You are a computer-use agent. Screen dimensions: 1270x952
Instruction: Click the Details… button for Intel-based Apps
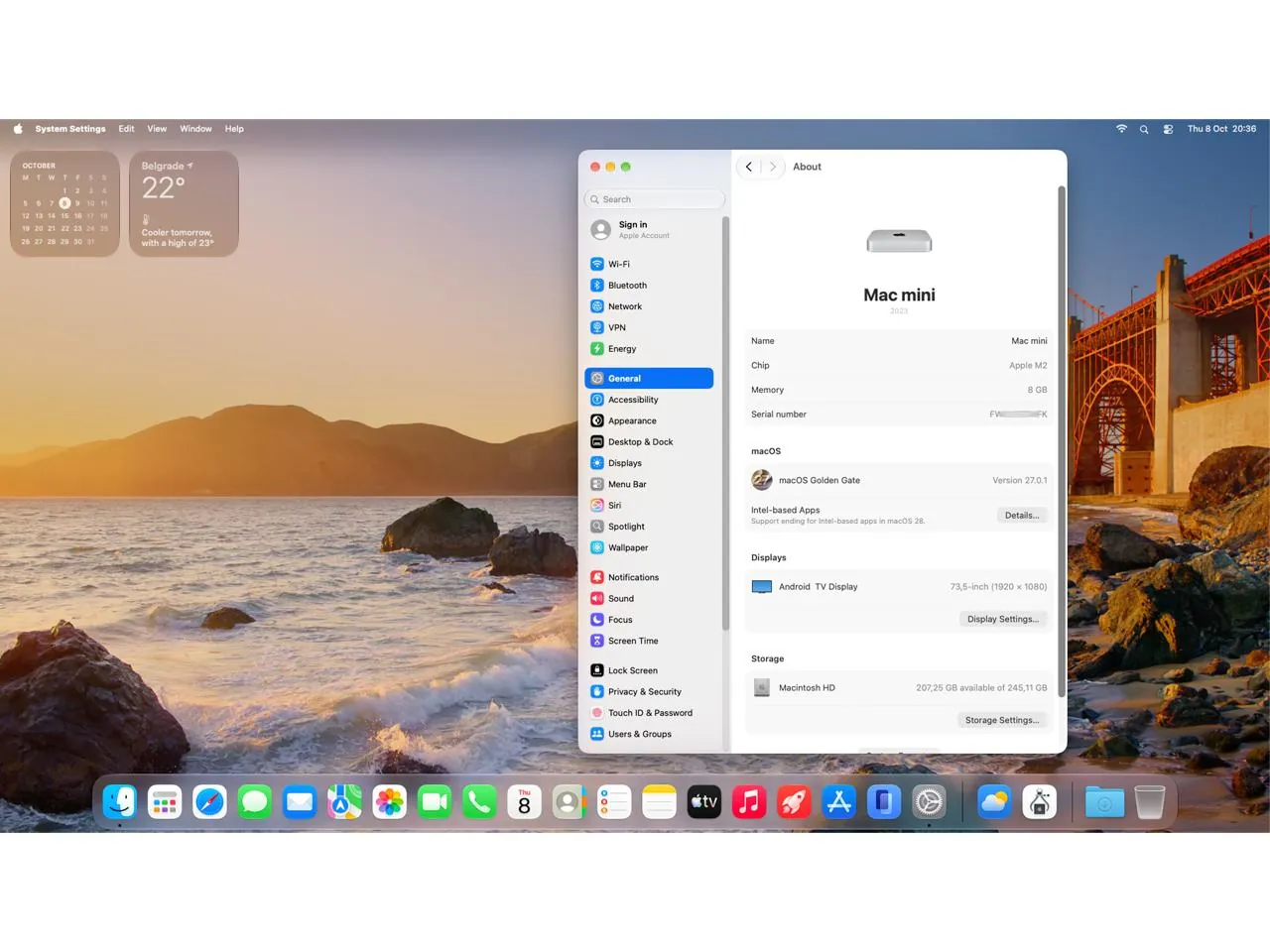(x=1022, y=516)
